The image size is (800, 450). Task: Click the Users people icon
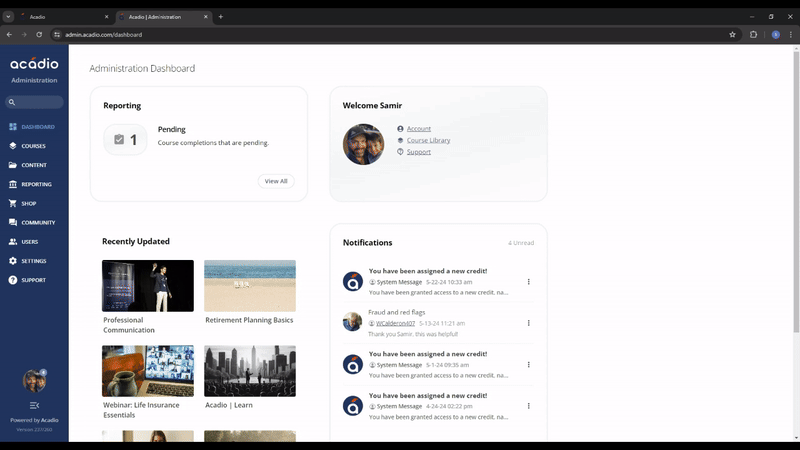[x=13, y=242]
